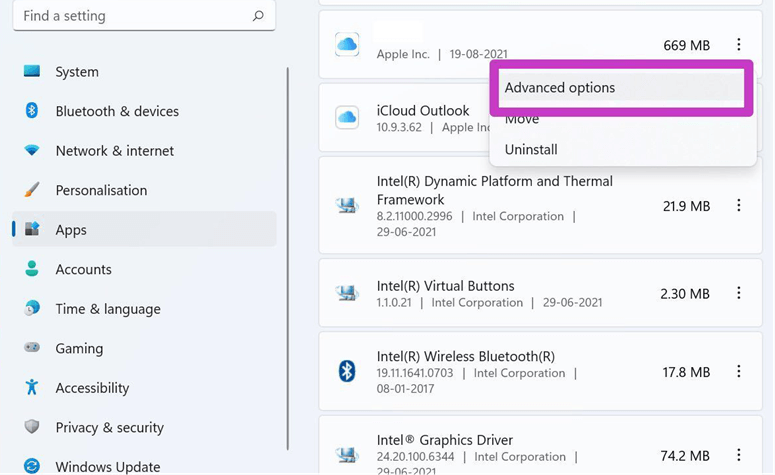This screenshot has height=475, width=775.
Task: Select Intel(R) Virtual Buttons title
Action: click(445, 286)
